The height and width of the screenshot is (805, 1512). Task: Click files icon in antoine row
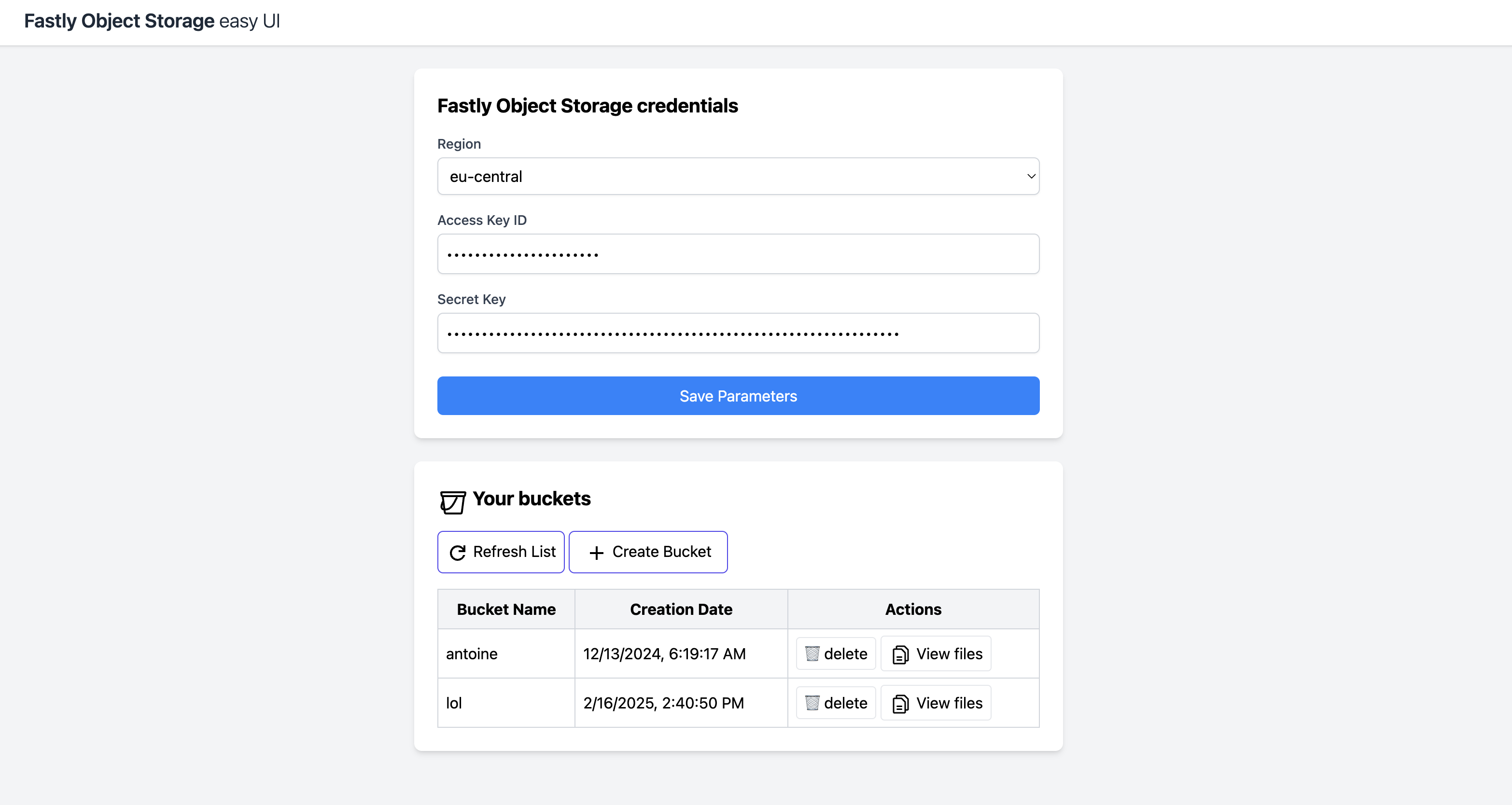click(900, 654)
